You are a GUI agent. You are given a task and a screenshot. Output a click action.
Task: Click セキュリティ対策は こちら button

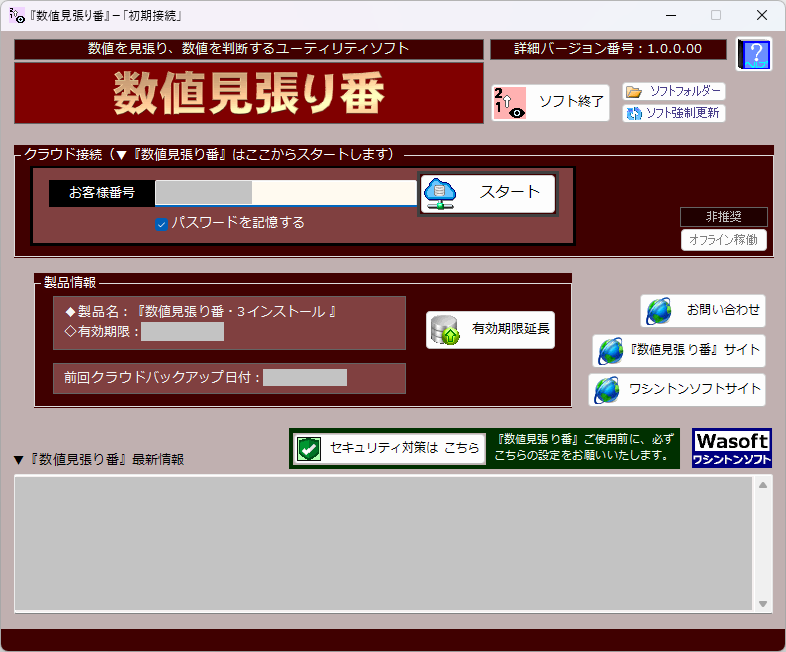tap(389, 449)
